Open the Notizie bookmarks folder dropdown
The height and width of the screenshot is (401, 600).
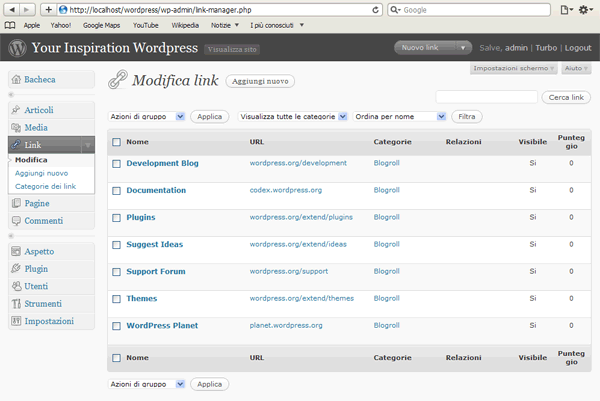click(225, 25)
